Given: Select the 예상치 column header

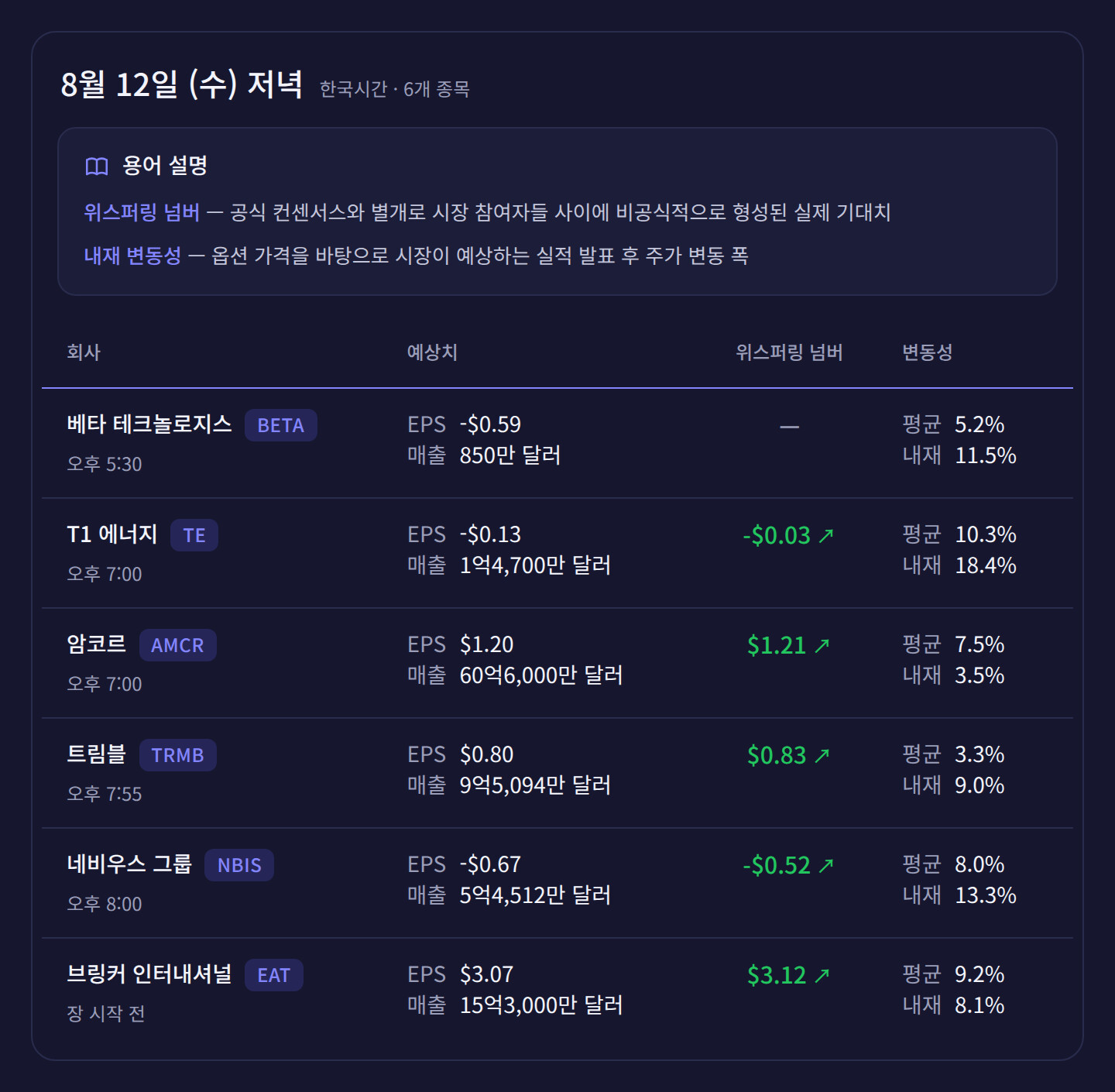Looking at the screenshot, I should (432, 352).
